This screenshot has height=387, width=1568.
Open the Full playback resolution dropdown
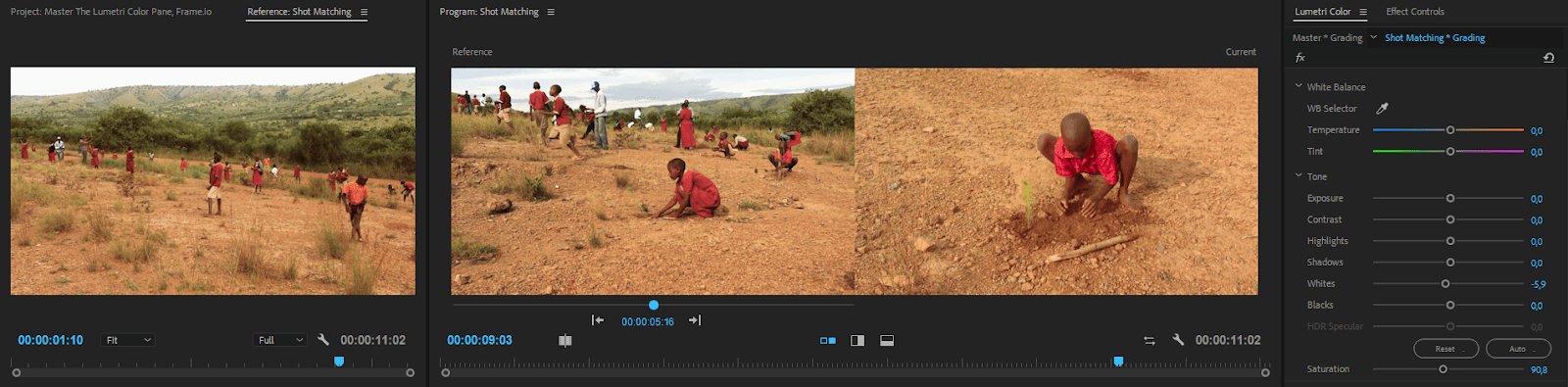click(x=280, y=340)
